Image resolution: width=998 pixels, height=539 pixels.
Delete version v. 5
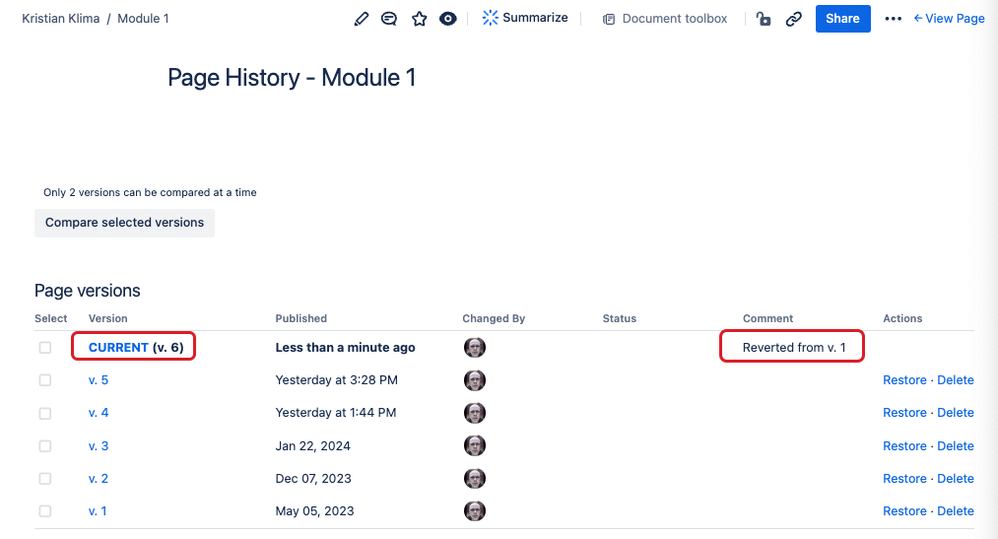point(955,380)
